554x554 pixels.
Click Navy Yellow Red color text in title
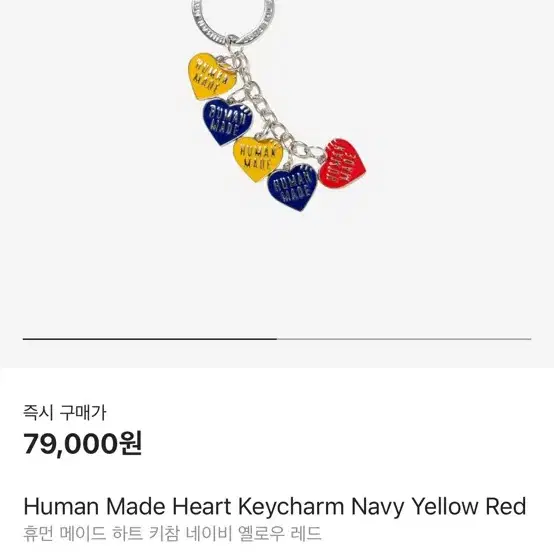[439, 507]
